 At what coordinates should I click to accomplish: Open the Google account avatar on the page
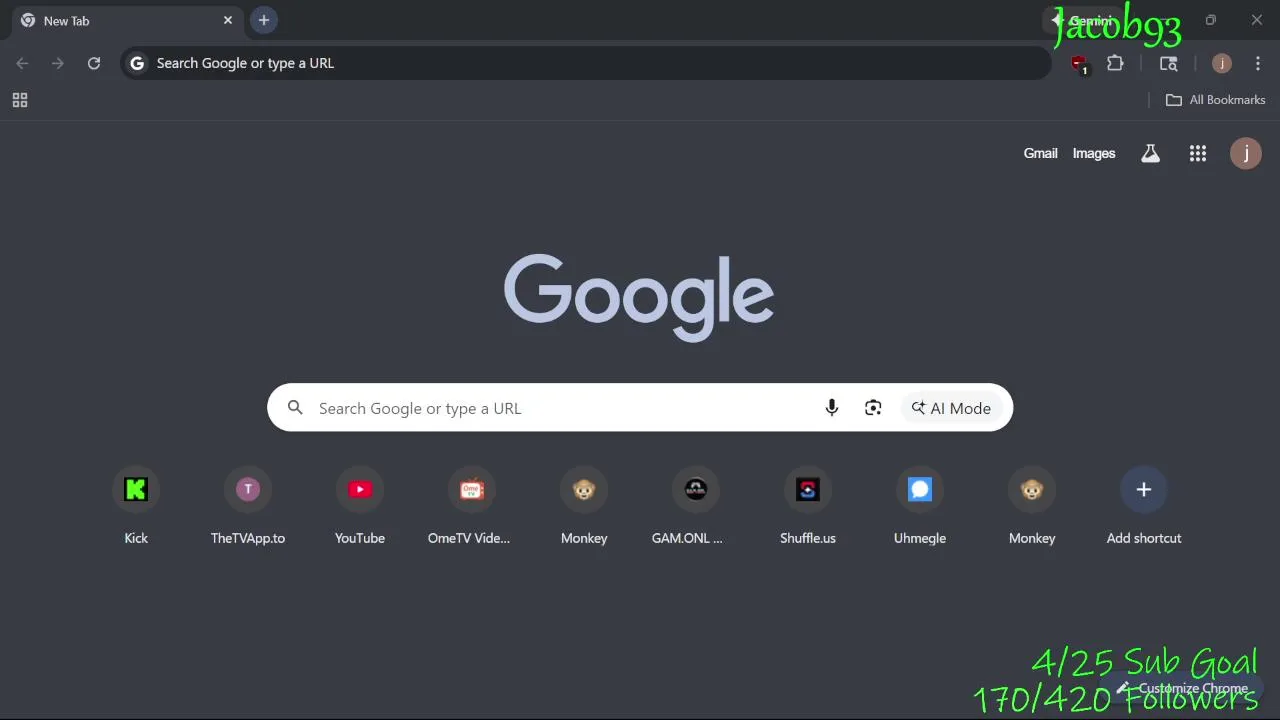(1246, 153)
